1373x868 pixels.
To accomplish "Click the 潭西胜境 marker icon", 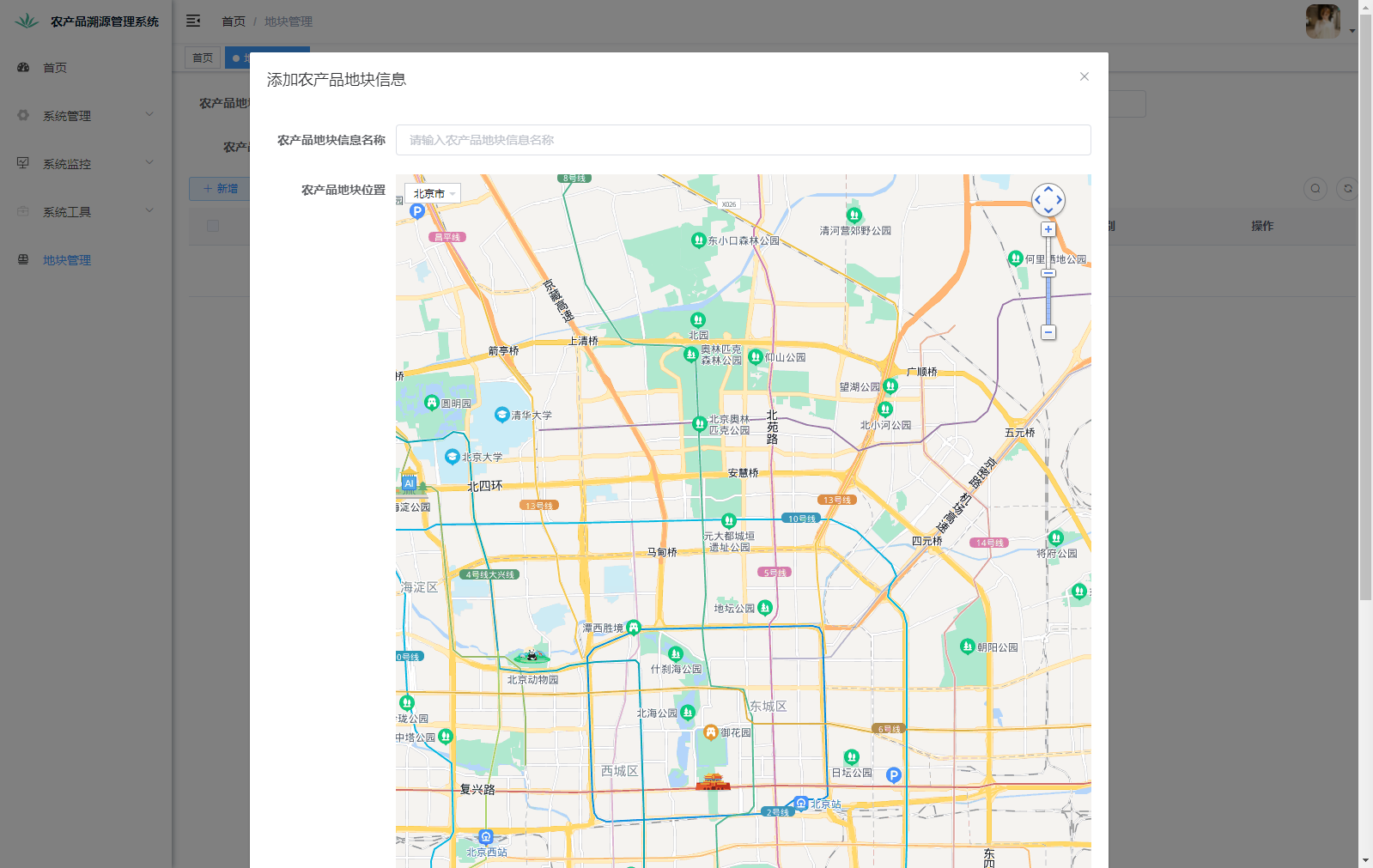I will tap(634, 628).
